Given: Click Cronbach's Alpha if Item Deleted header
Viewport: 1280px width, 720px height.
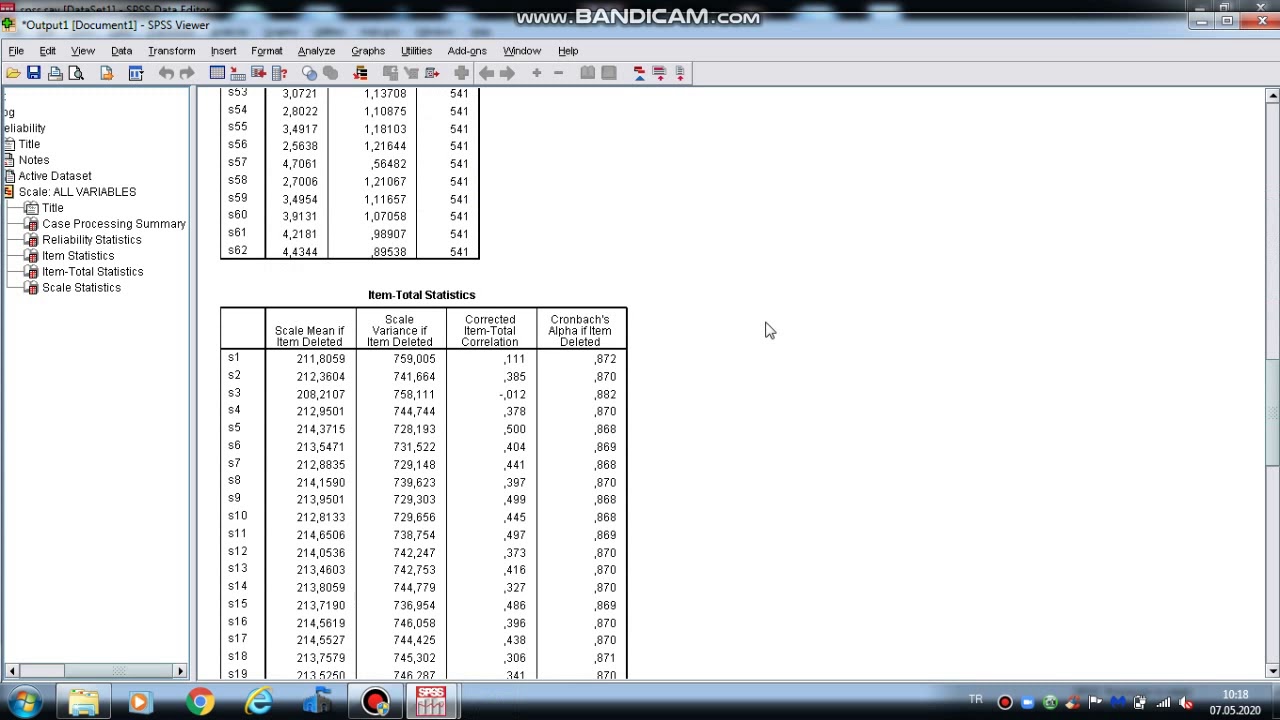Looking at the screenshot, I should click(x=580, y=331).
